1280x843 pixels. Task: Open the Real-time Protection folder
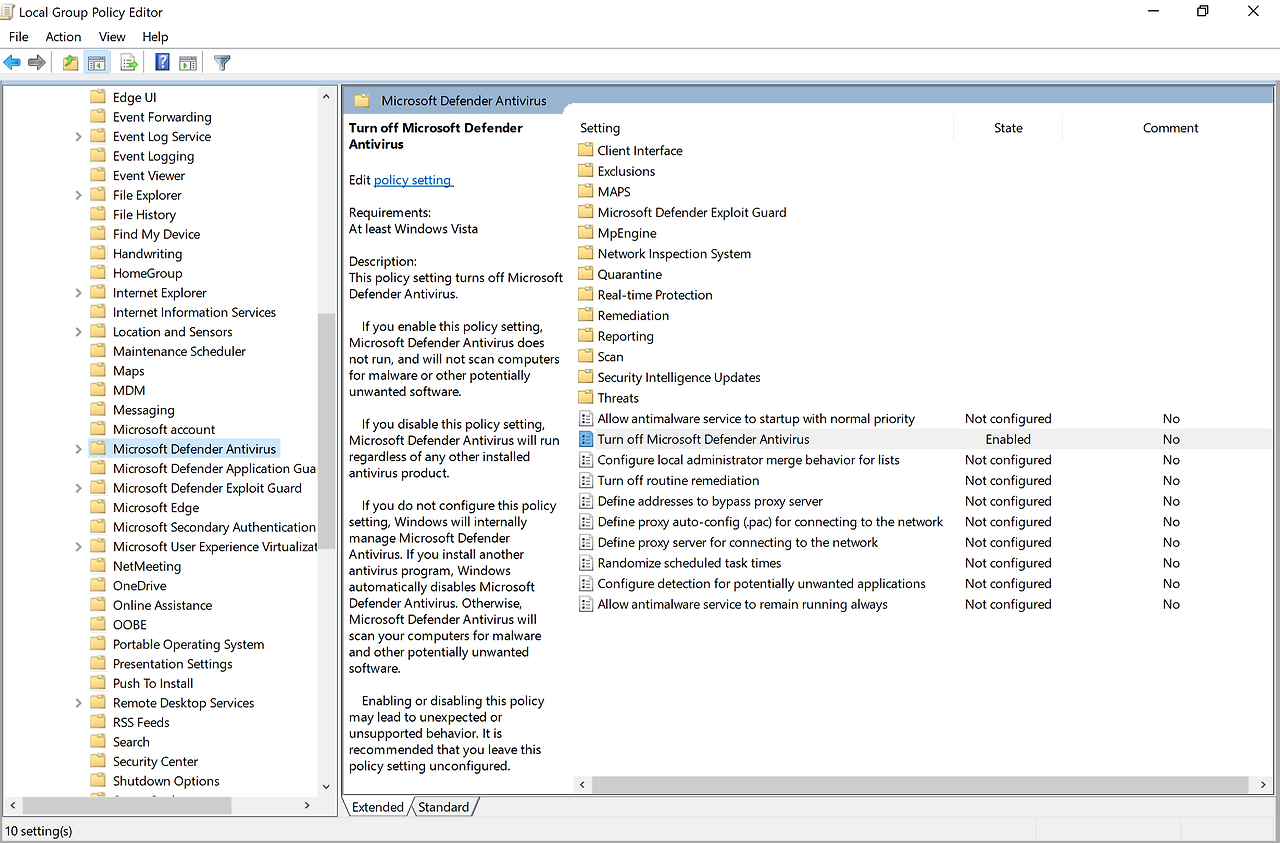pyautogui.click(x=654, y=294)
